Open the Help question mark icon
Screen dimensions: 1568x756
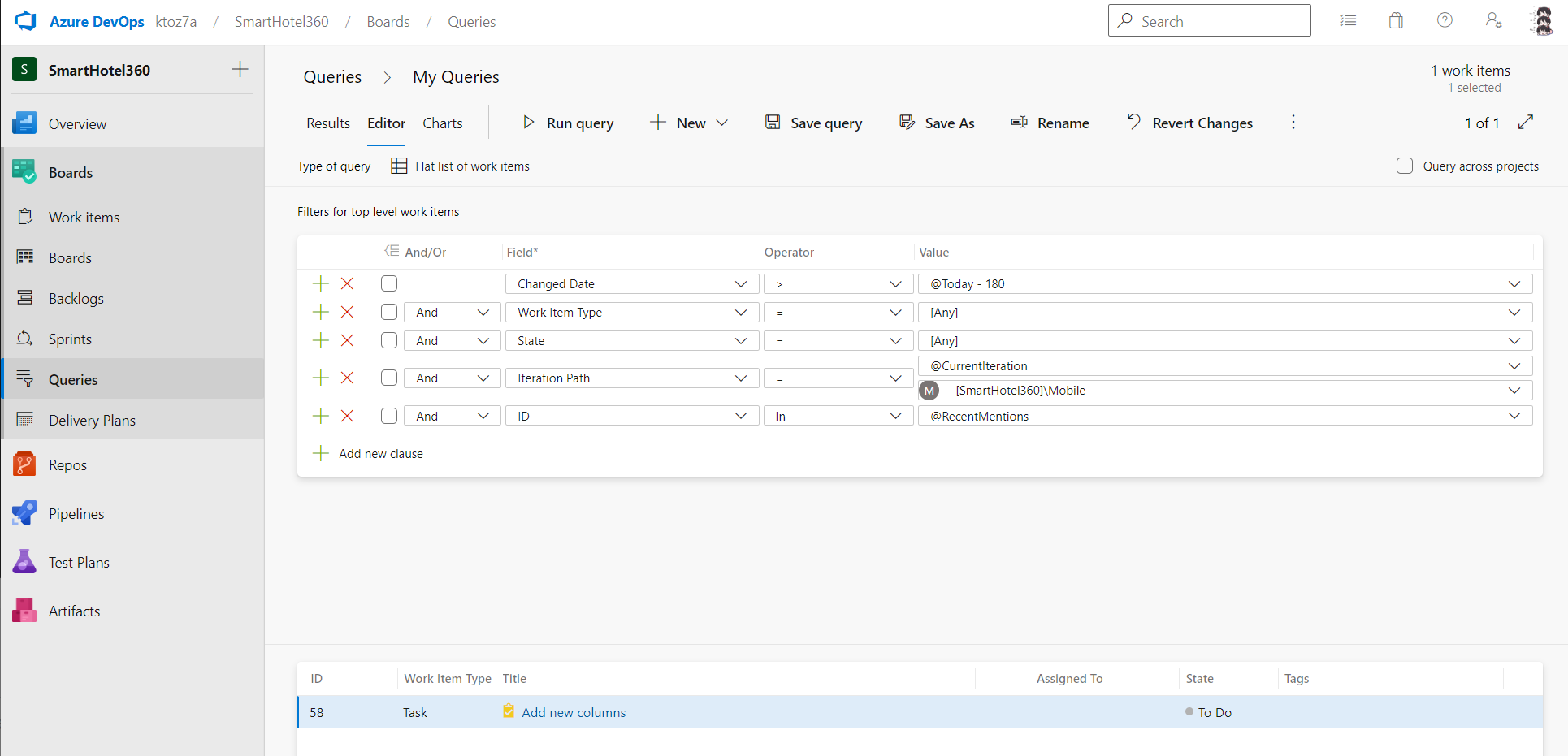[1445, 21]
